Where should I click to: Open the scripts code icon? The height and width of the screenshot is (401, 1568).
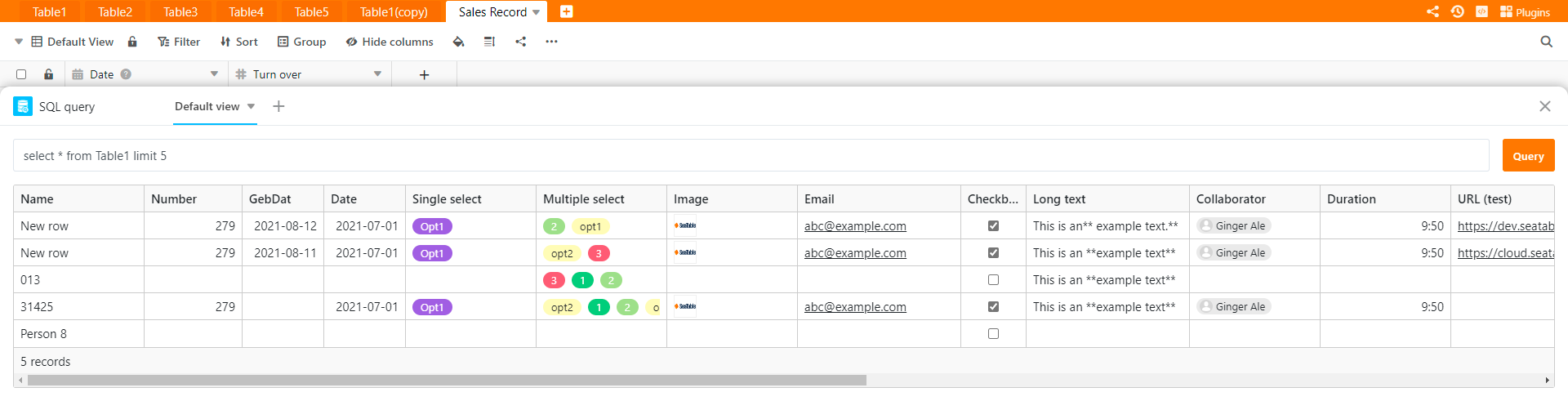1481,11
